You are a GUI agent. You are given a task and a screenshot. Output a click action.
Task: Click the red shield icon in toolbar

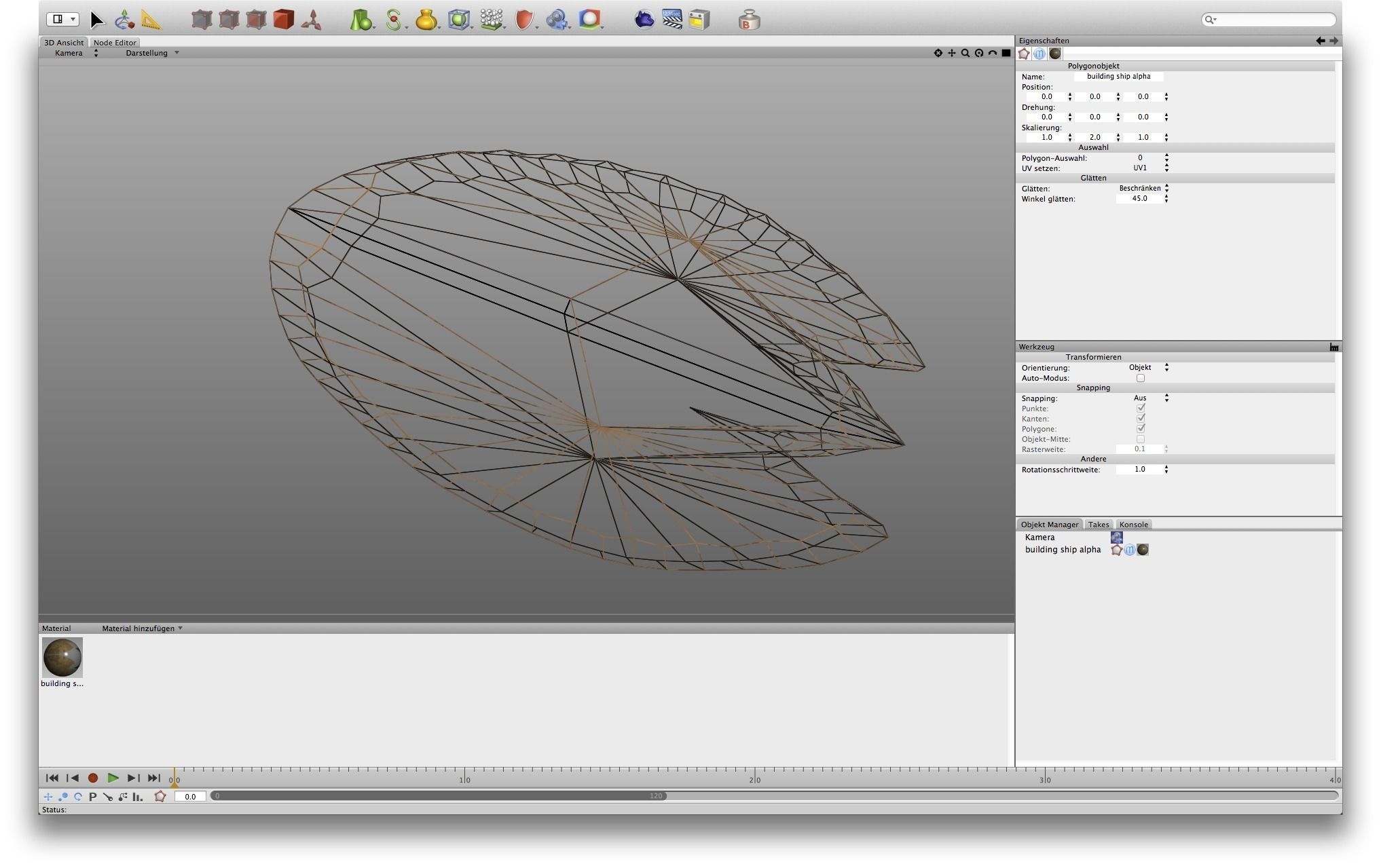point(523,20)
